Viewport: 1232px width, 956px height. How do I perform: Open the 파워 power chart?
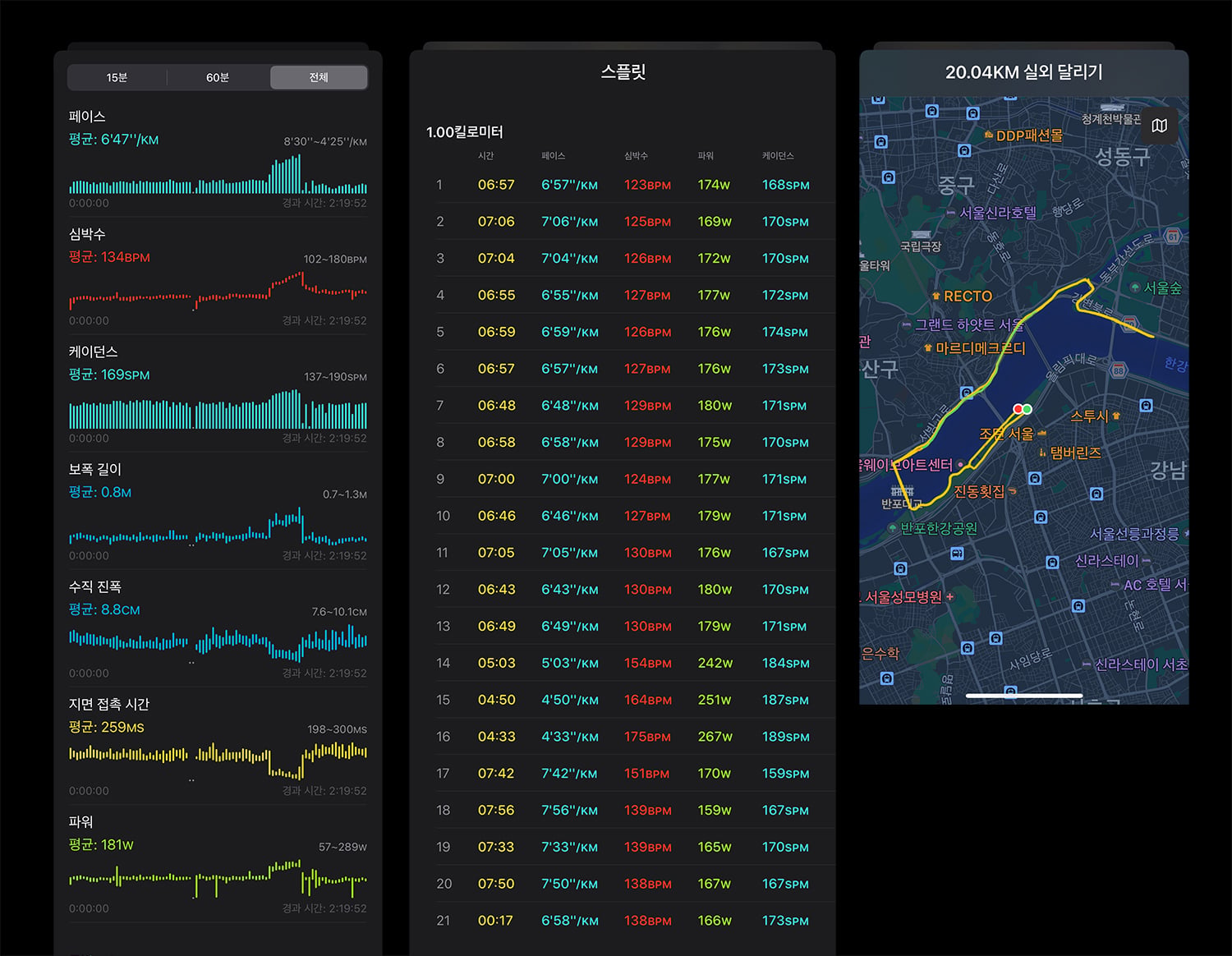tap(218, 865)
